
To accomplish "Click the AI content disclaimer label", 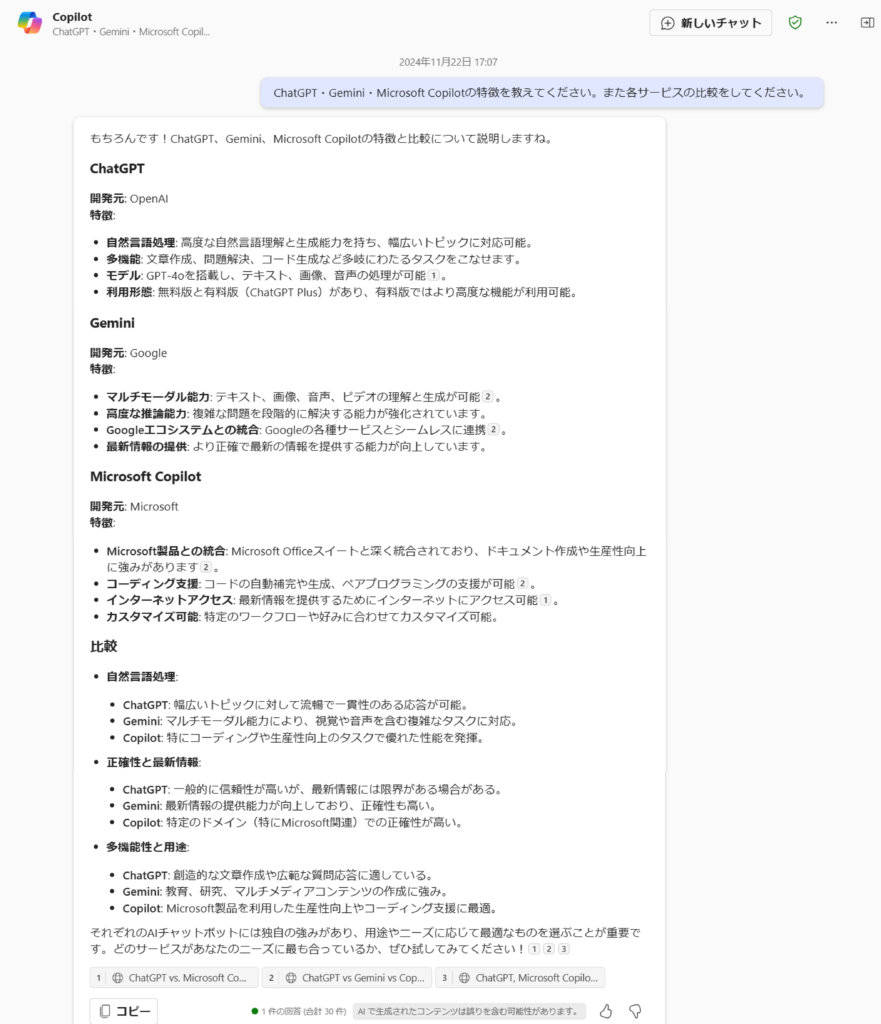I will click(x=469, y=1011).
